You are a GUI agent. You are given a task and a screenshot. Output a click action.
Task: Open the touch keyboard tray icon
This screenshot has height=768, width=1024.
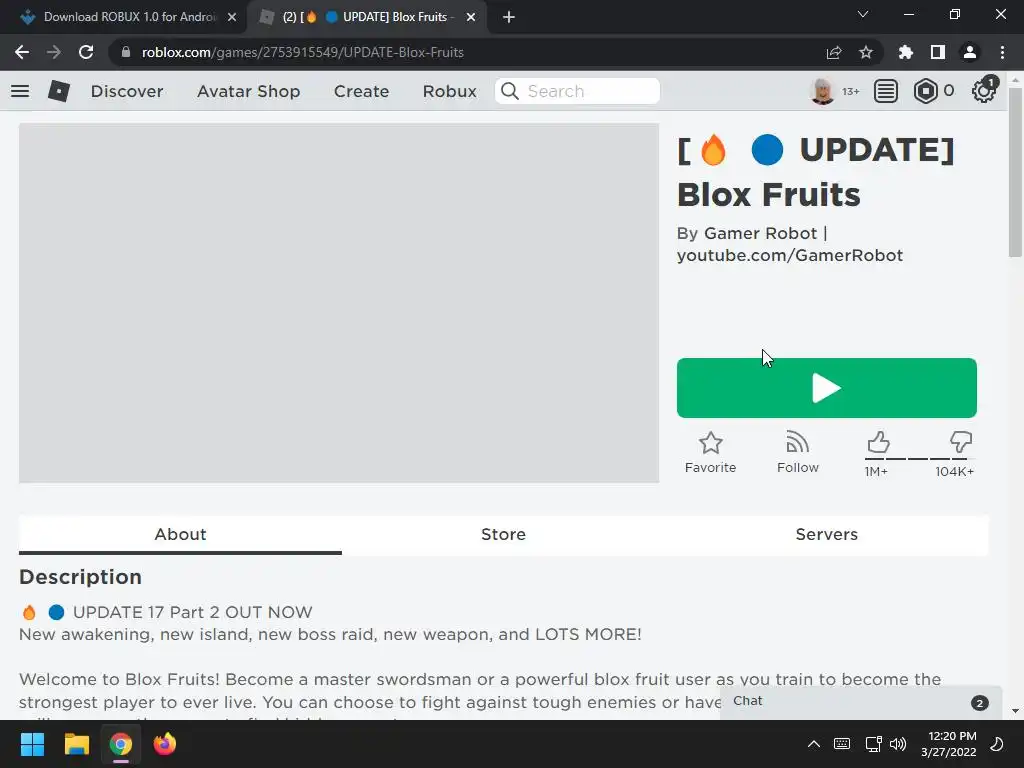click(x=842, y=744)
